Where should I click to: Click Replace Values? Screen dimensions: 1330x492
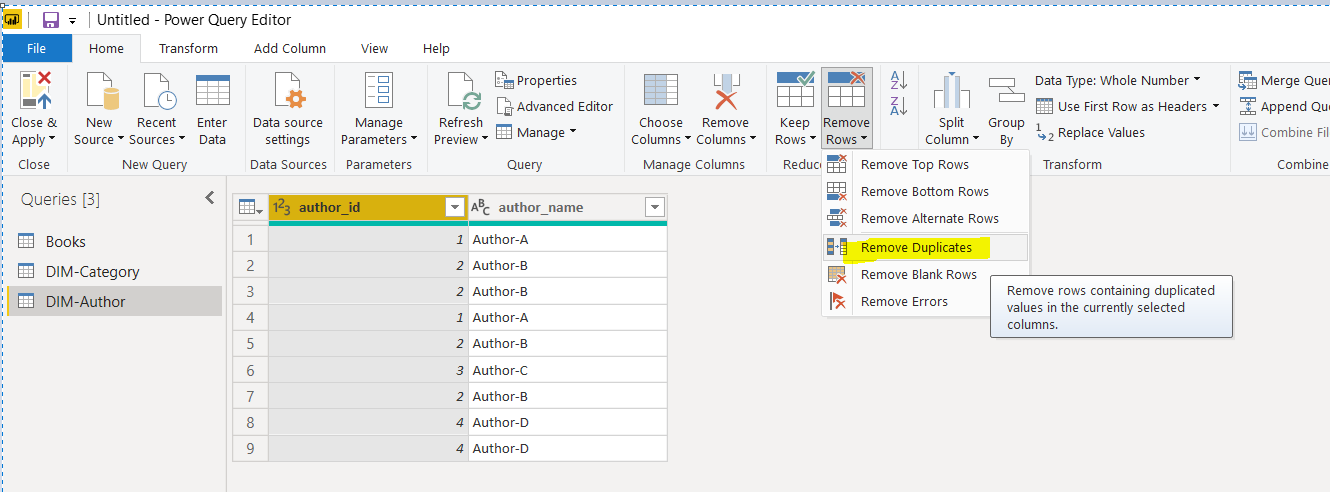[1090, 132]
